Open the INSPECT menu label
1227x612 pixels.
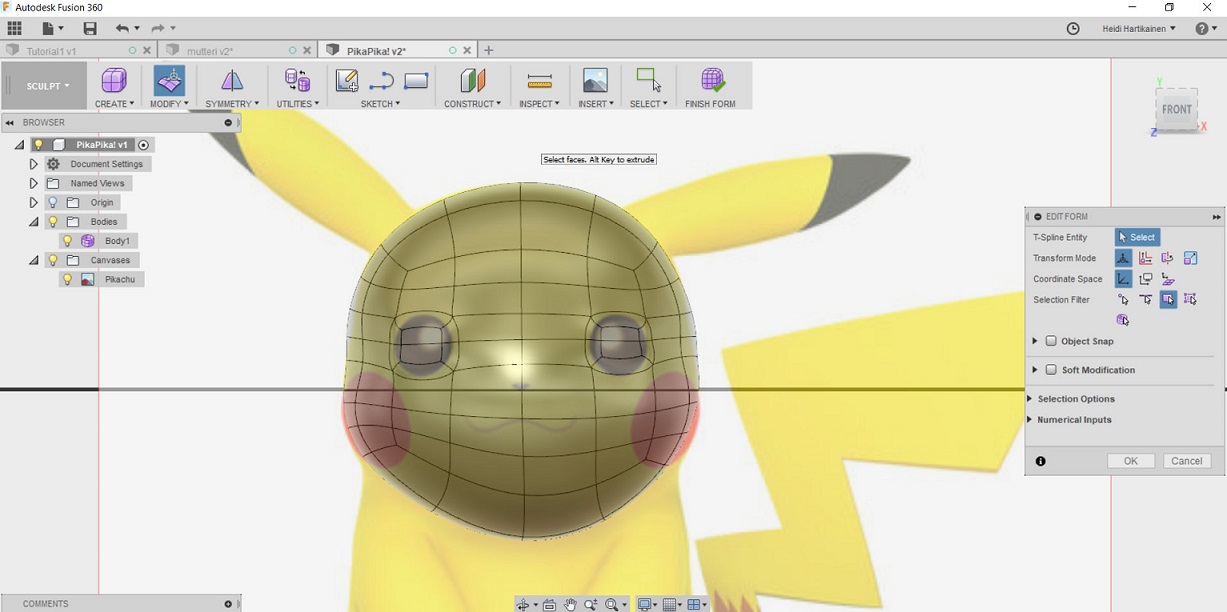pos(539,104)
